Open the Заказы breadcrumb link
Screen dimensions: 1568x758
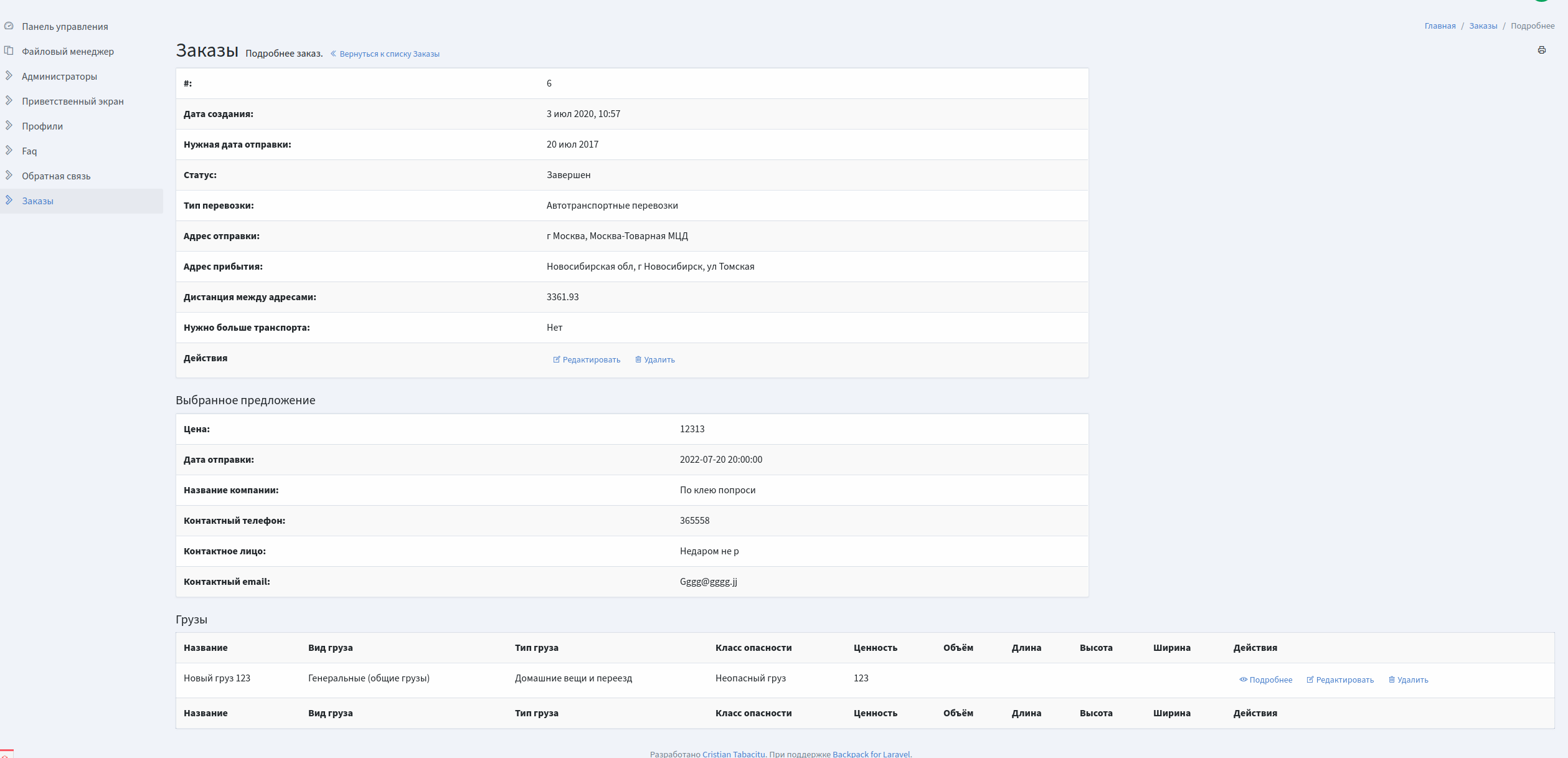[x=1483, y=26]
